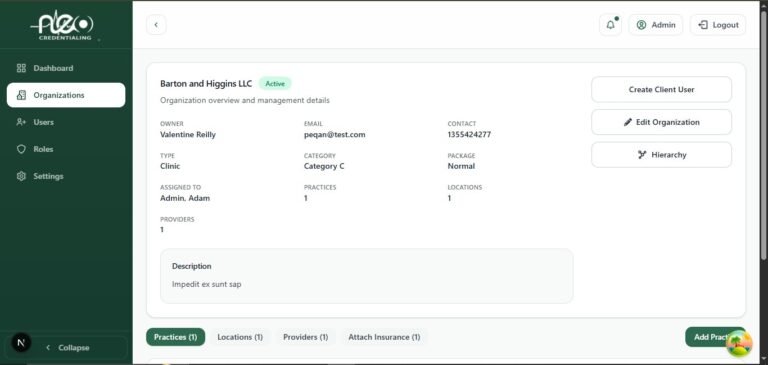768x365 pixels.
Task: Click Edit Organization pencil button
Action: (x=661, y=122)
